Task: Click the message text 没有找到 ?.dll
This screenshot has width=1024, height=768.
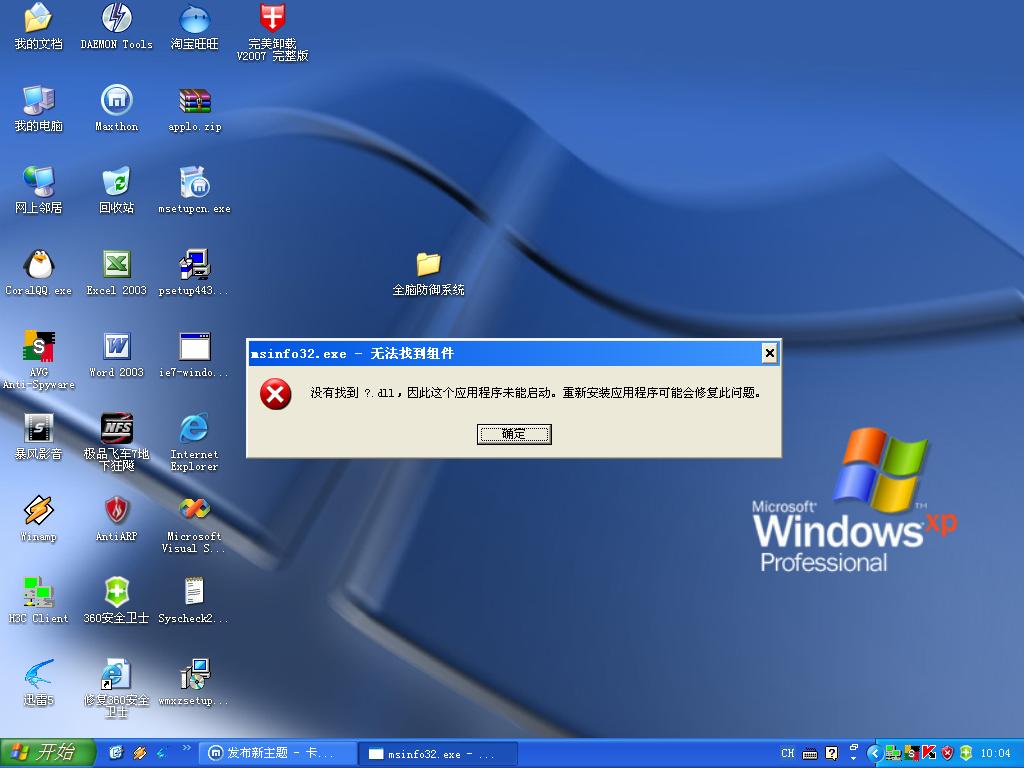Action: pos(352,393)
